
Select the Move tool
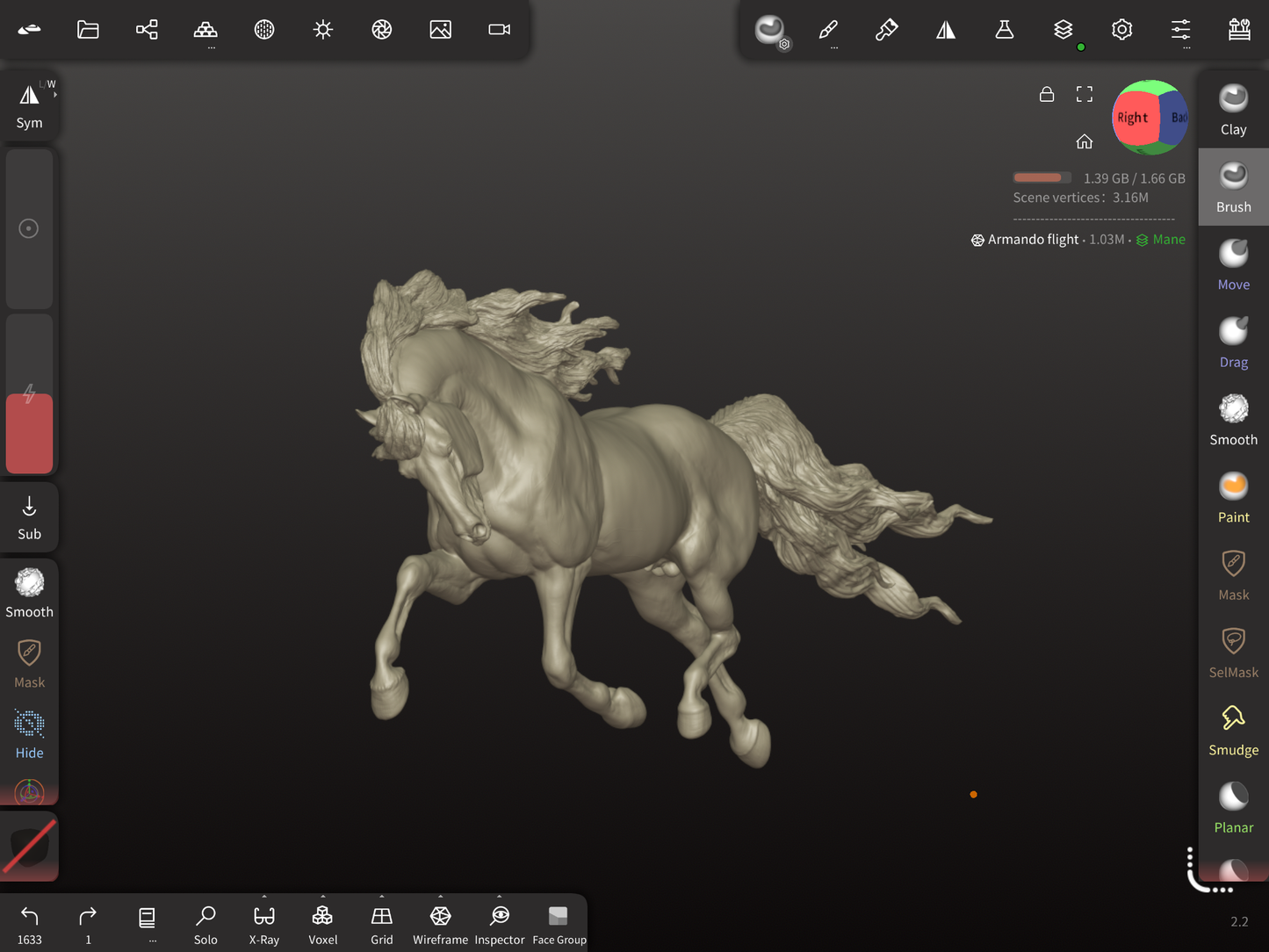tap(1233, 264)
